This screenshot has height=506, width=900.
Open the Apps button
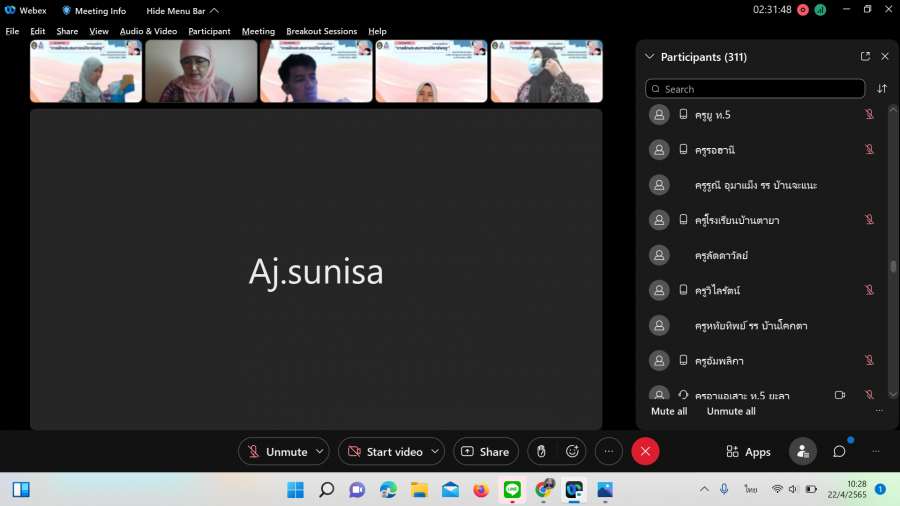tap(748, 452)
